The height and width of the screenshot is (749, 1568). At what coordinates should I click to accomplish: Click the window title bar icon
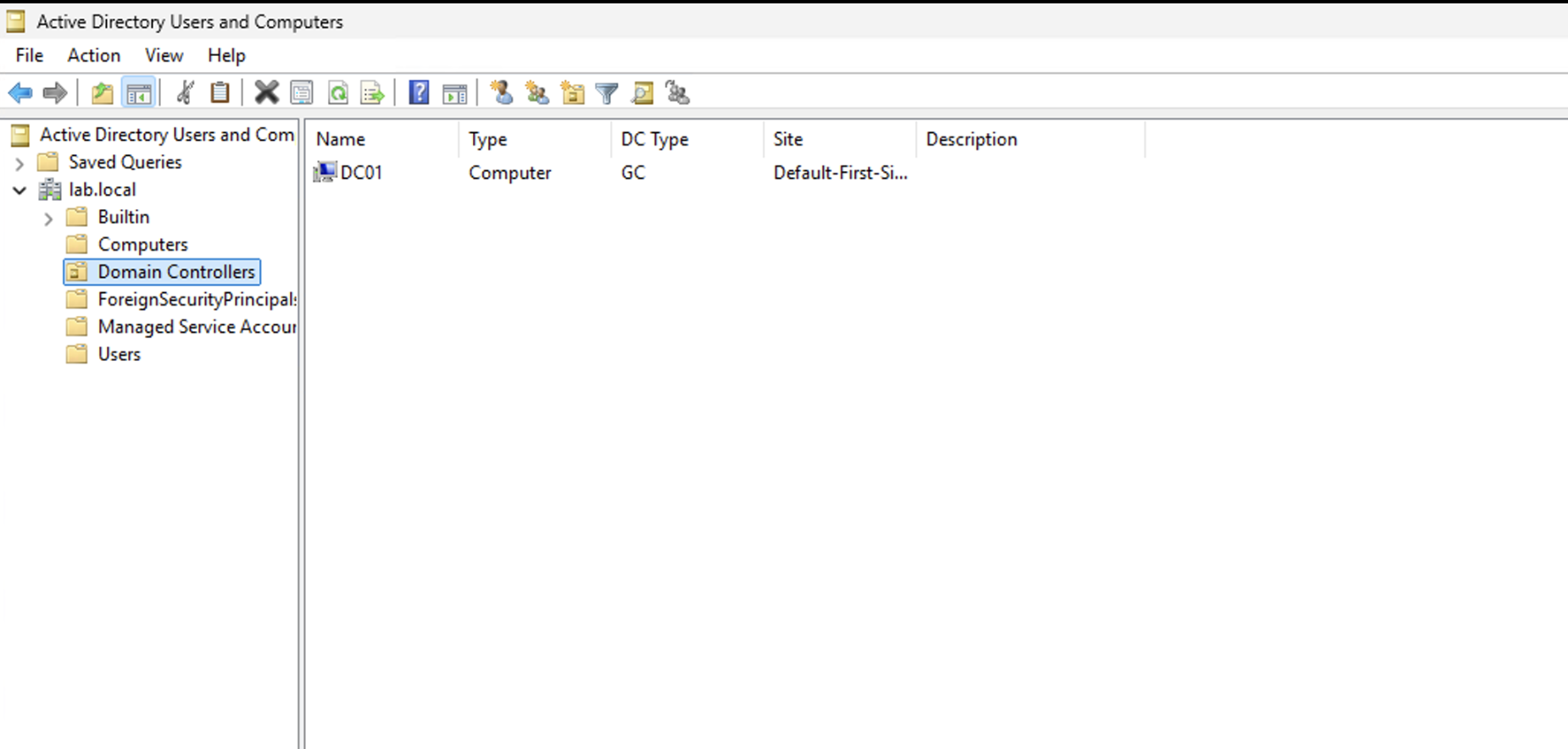pyautogui.click(x=16, y=21)
